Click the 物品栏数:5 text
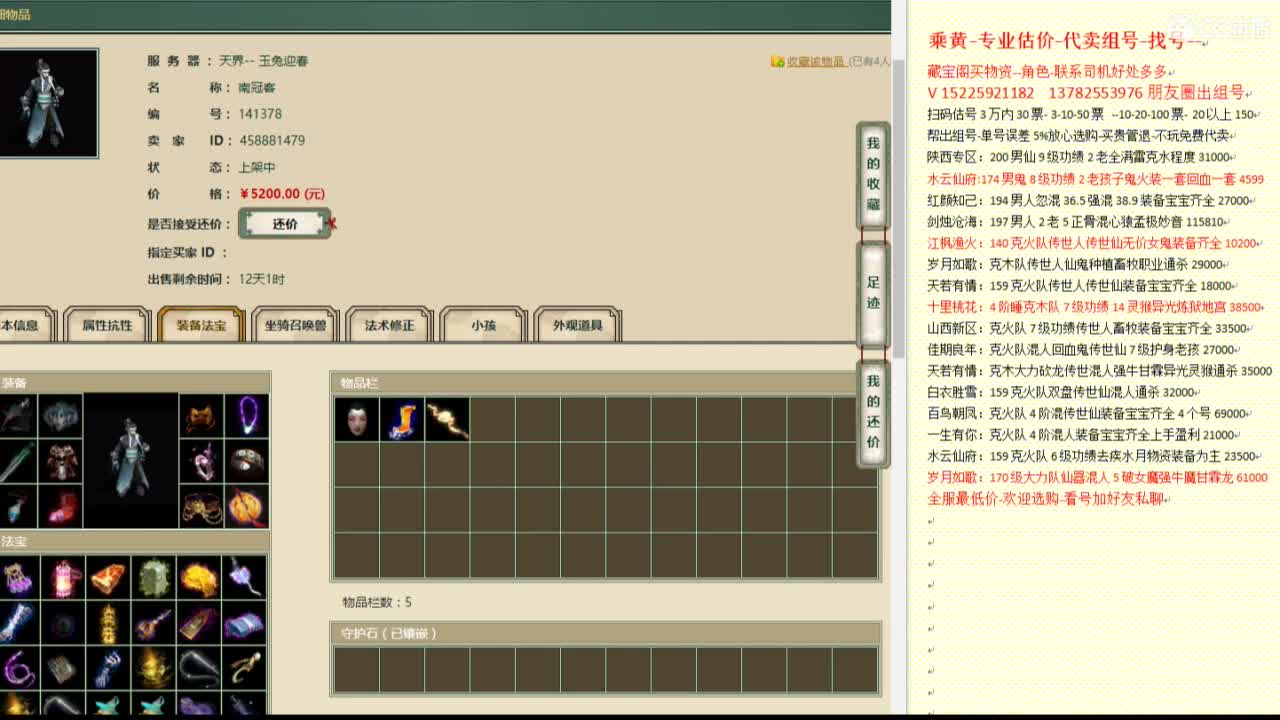1280x720 pixels. pos(377,602)
